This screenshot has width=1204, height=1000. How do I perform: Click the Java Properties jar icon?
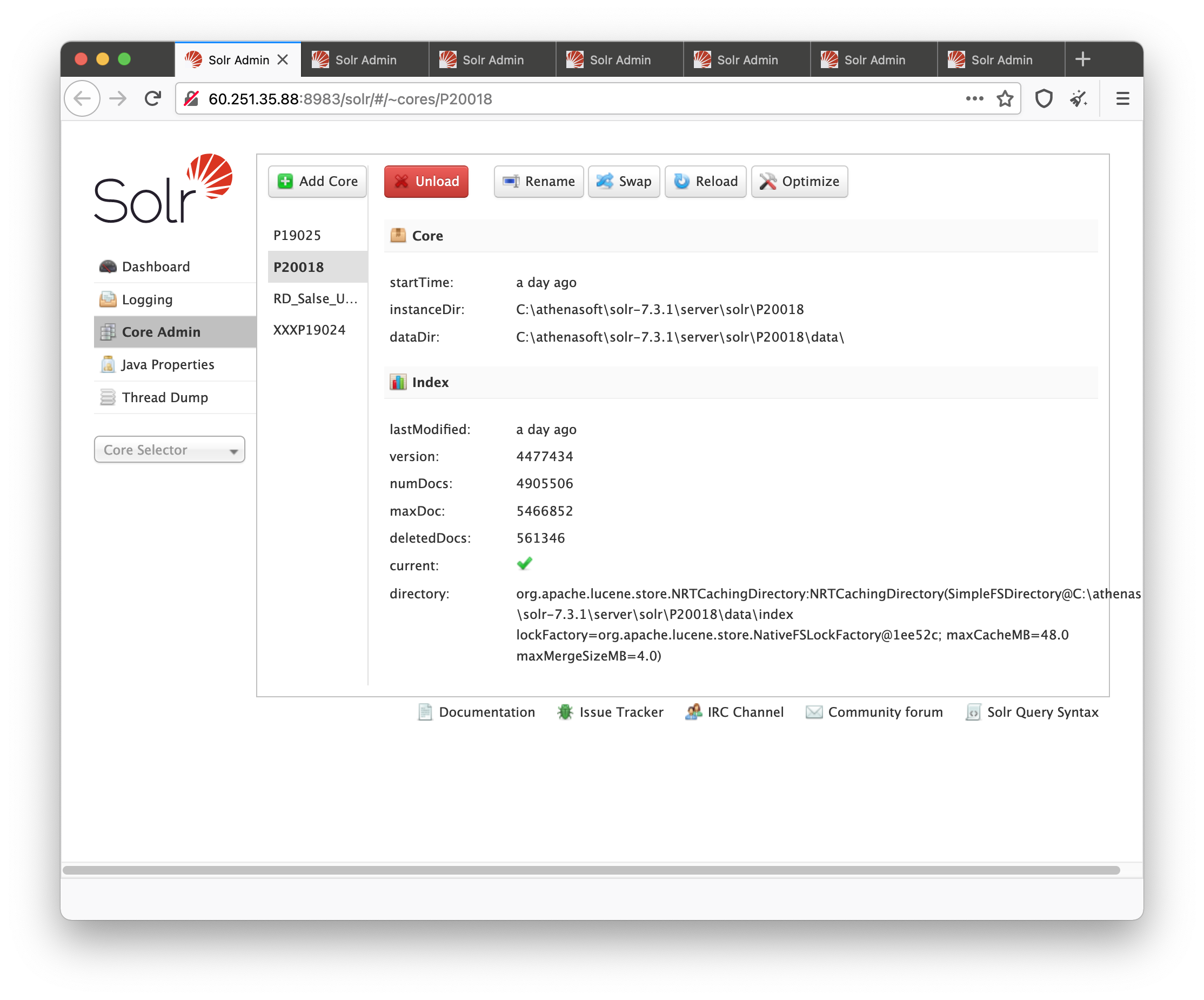[108, 365]
